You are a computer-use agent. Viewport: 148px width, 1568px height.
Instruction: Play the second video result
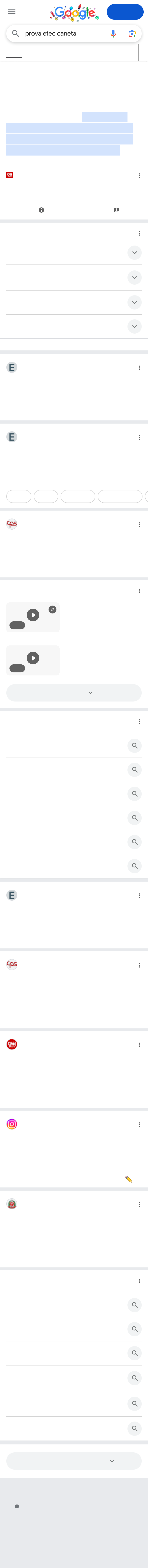[x=33, y=658]
